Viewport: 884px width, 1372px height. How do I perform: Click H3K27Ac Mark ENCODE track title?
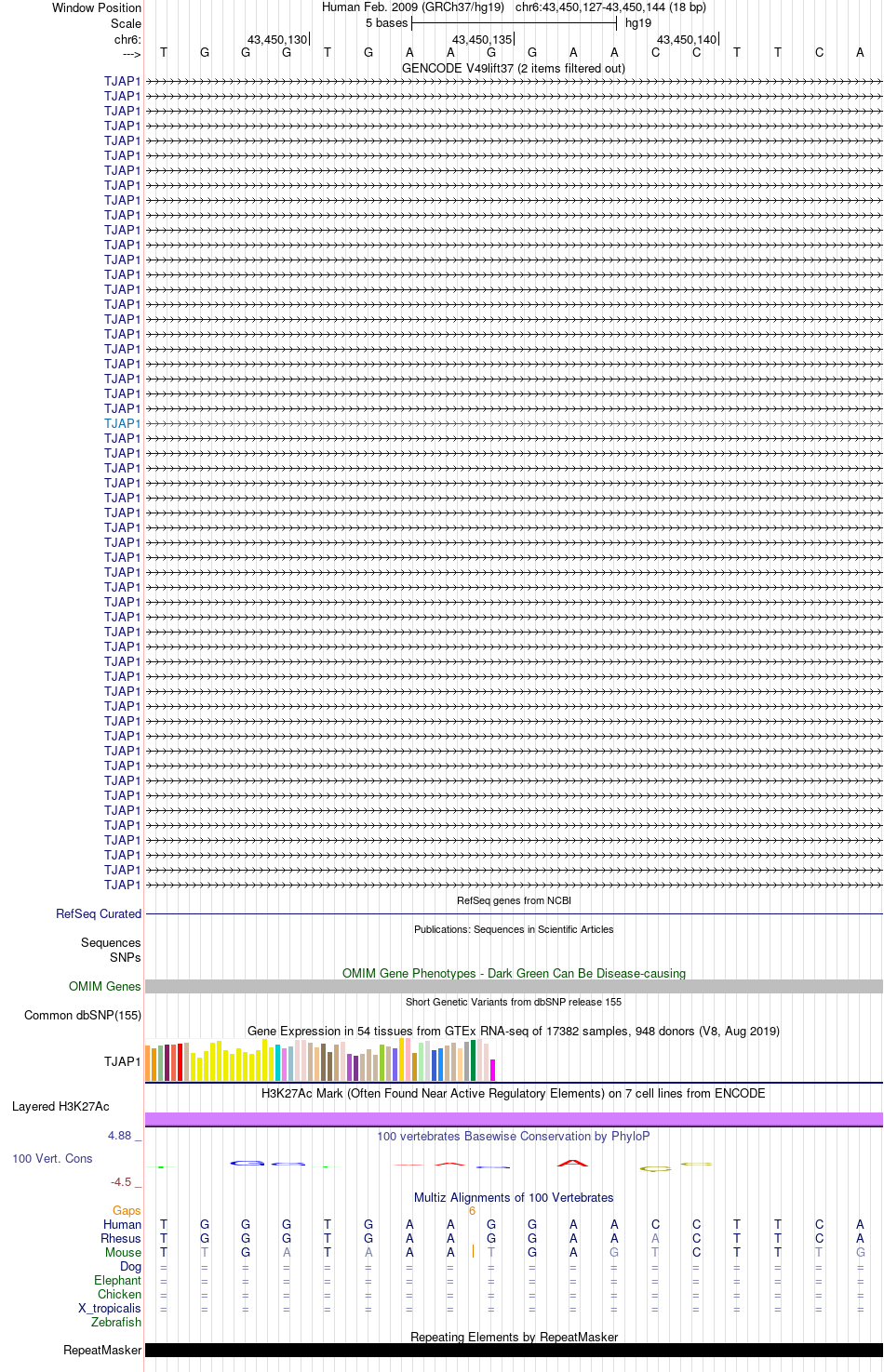(514, 1093)
